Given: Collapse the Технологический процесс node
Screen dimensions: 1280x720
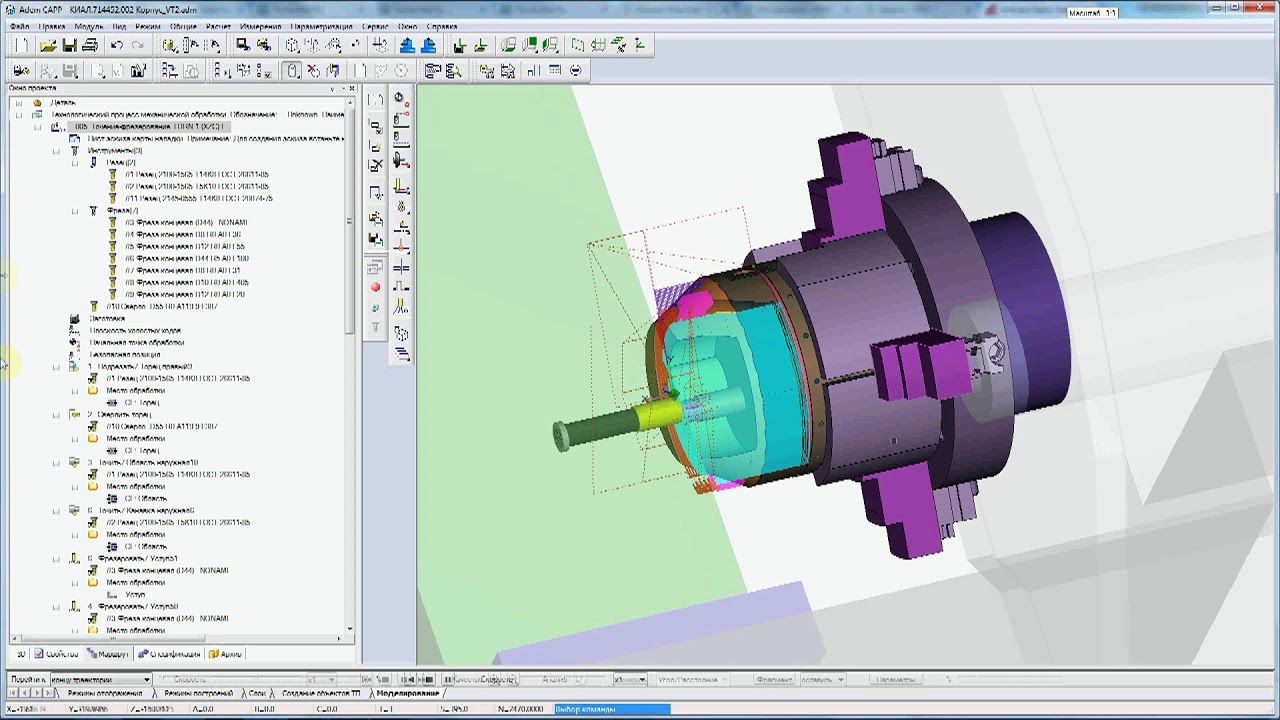Looking at the screenshot, I should coord(19,115).
